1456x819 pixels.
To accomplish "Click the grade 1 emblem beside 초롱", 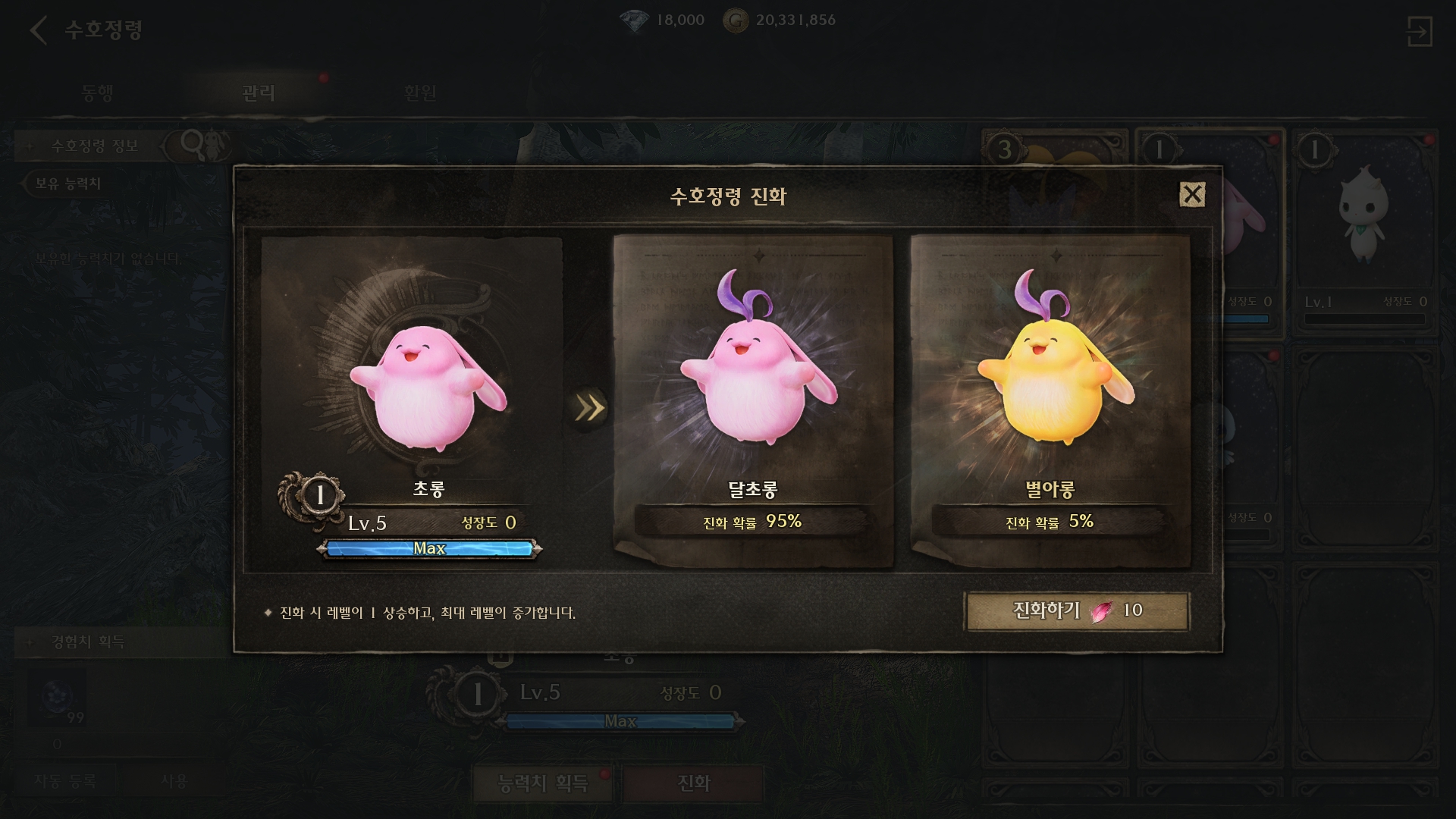I will 319,496.
